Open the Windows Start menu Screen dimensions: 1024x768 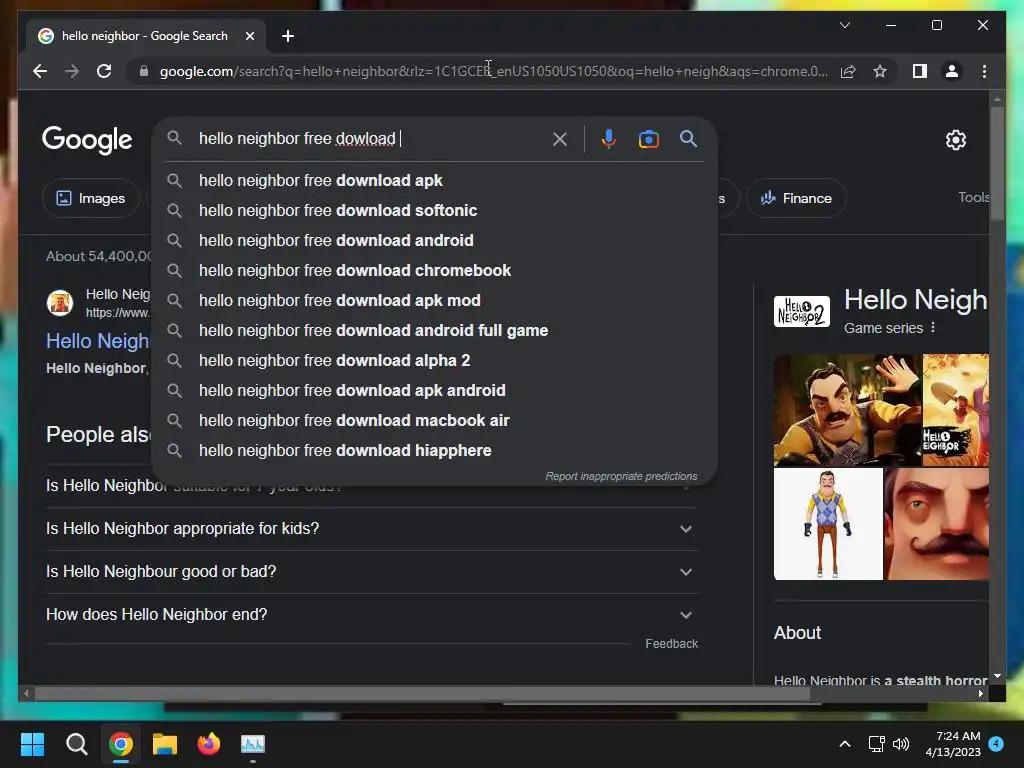point(32,744)
